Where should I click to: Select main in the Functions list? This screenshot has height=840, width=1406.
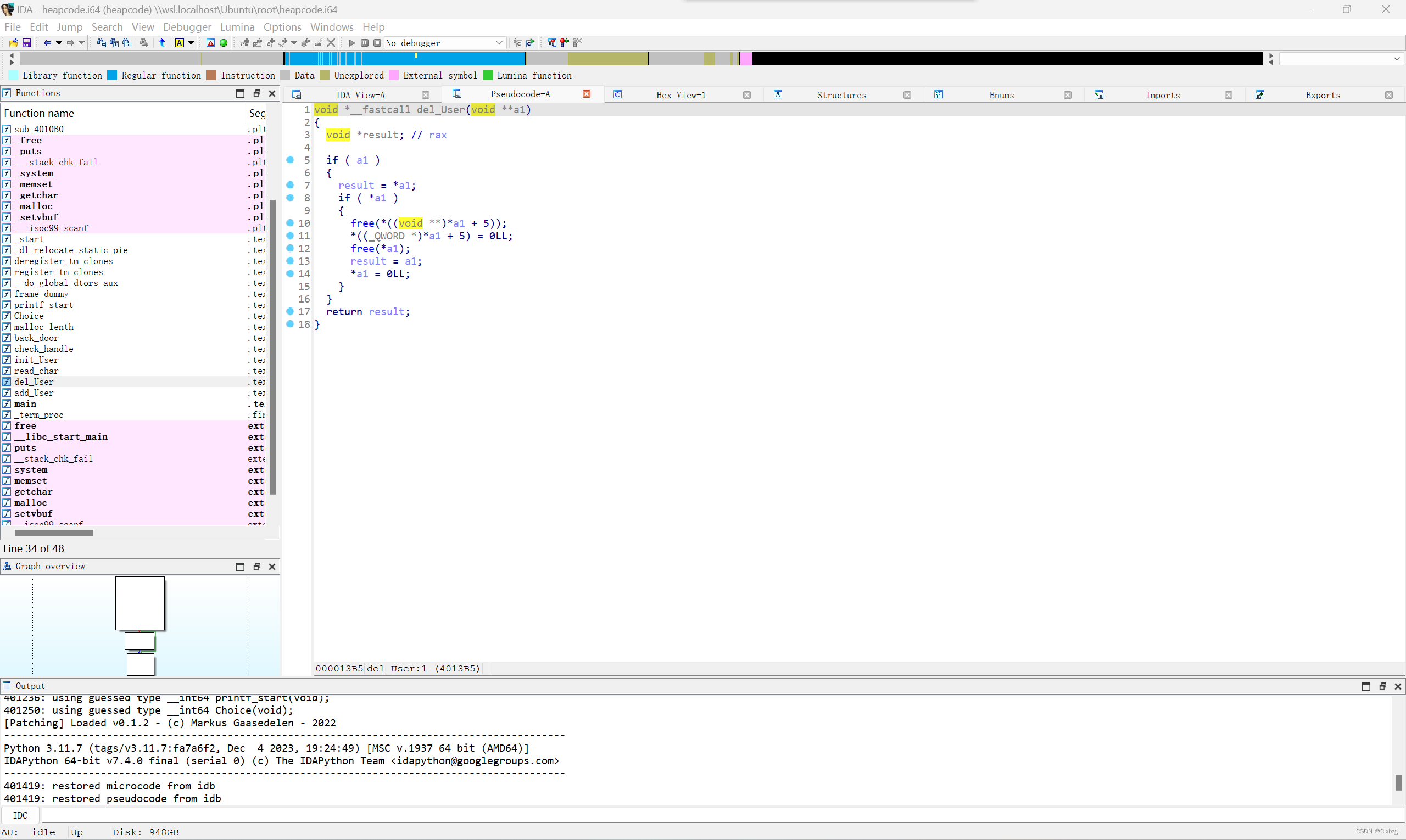25,404
